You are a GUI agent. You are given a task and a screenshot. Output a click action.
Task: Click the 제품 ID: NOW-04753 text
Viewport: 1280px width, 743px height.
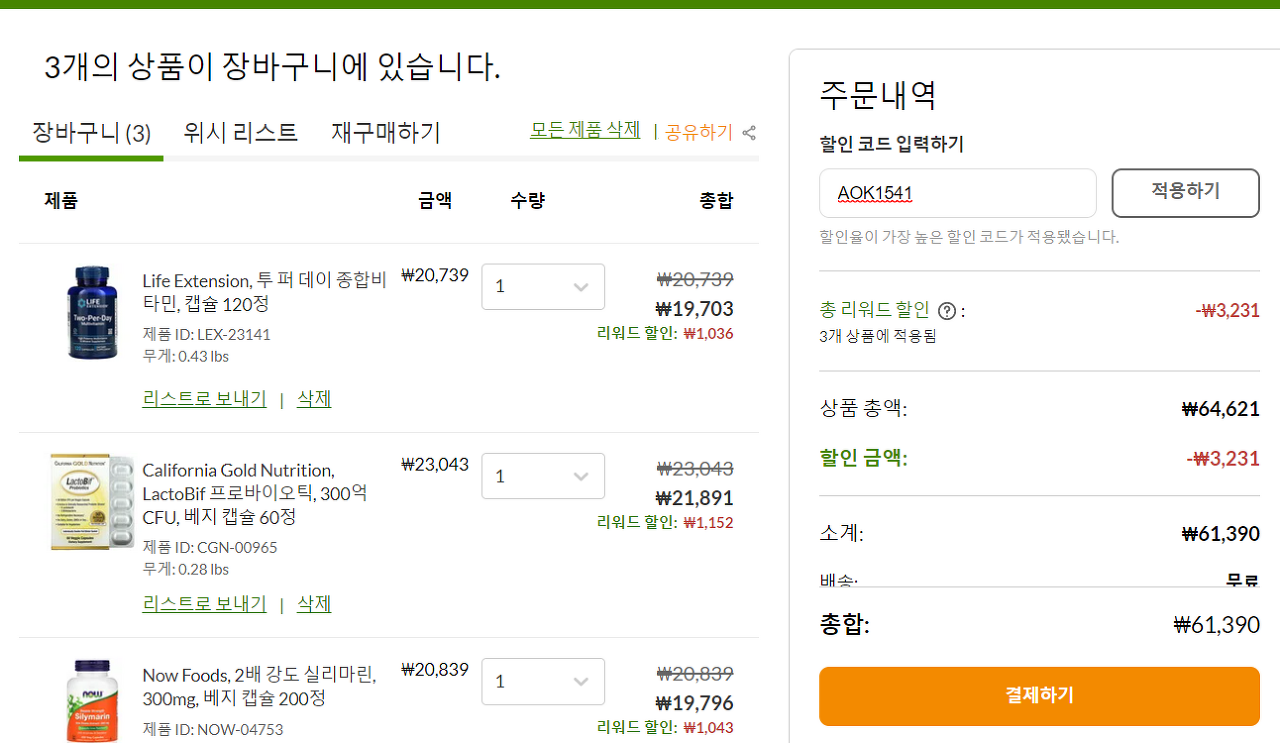(212, 728)
